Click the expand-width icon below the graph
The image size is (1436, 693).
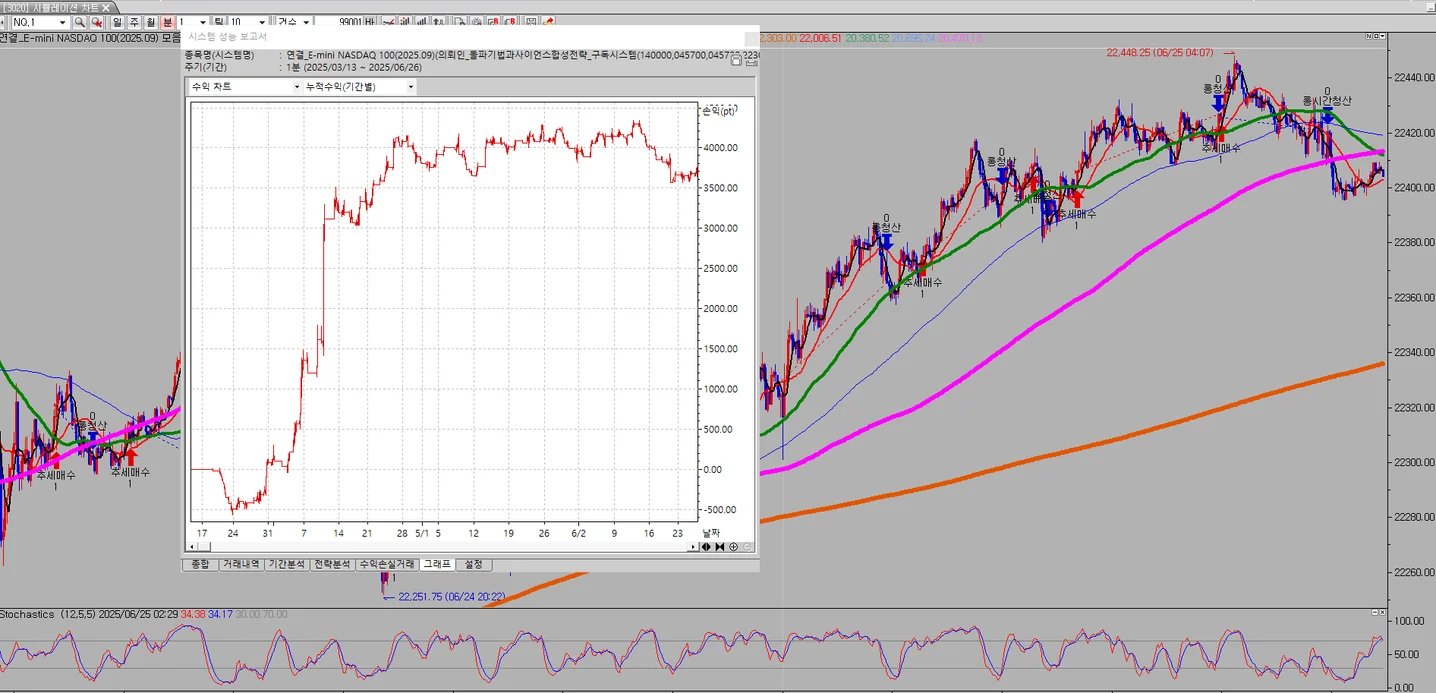click(706, 547)
